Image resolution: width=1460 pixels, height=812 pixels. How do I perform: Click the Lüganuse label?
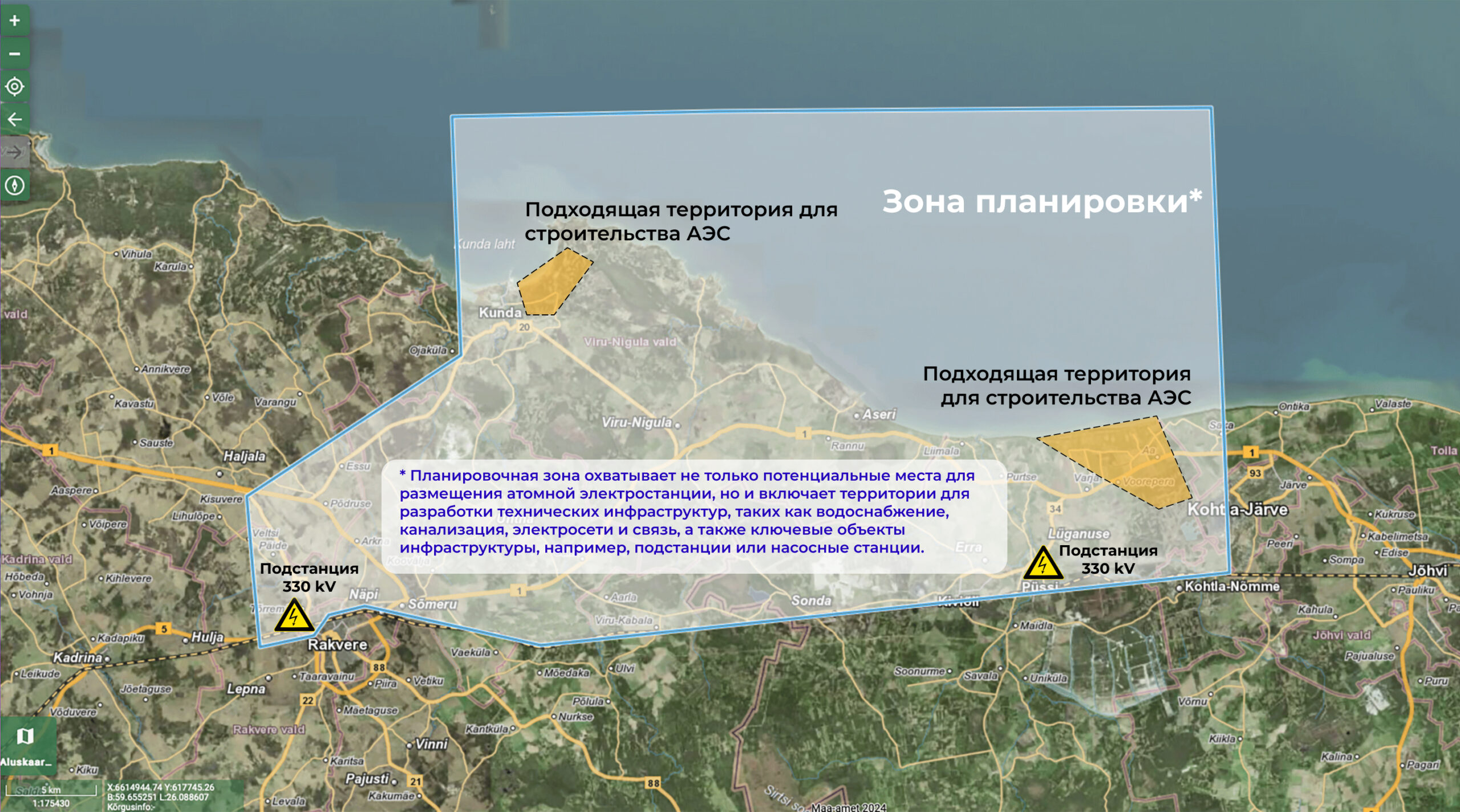tap(1078, 534)
